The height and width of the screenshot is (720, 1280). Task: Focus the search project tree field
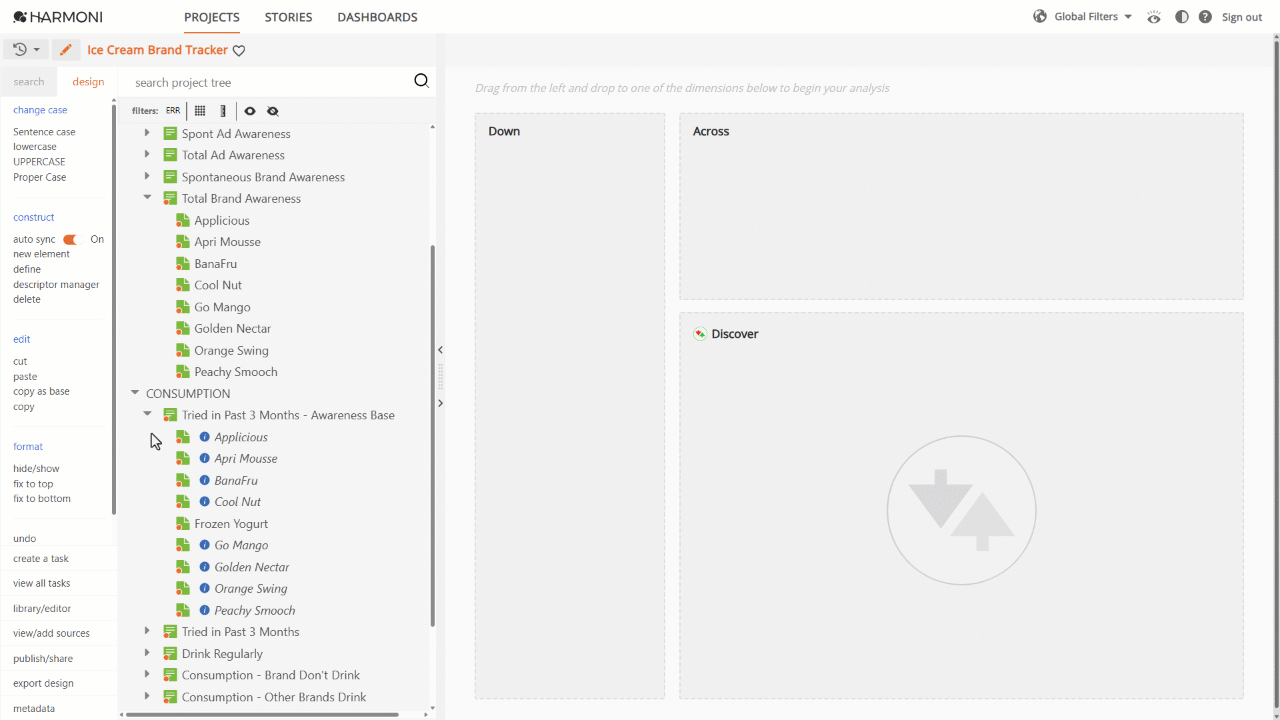pyautogui.click(x=270, y=82)
